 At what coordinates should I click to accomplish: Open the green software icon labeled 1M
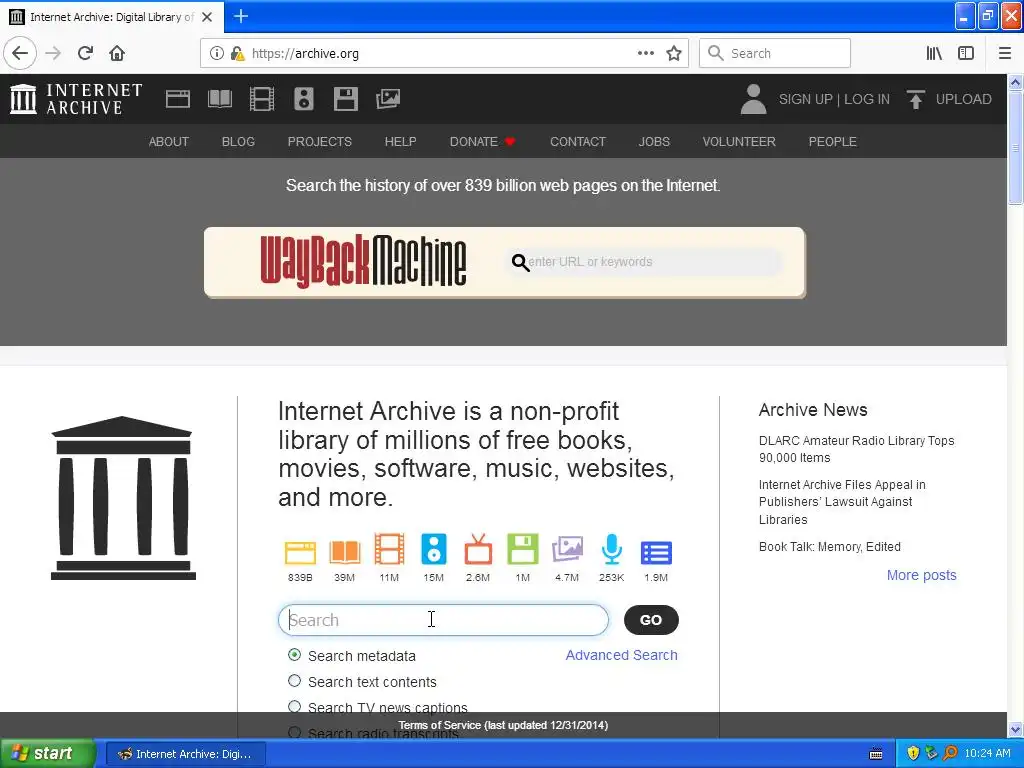(x=522, y=549)
